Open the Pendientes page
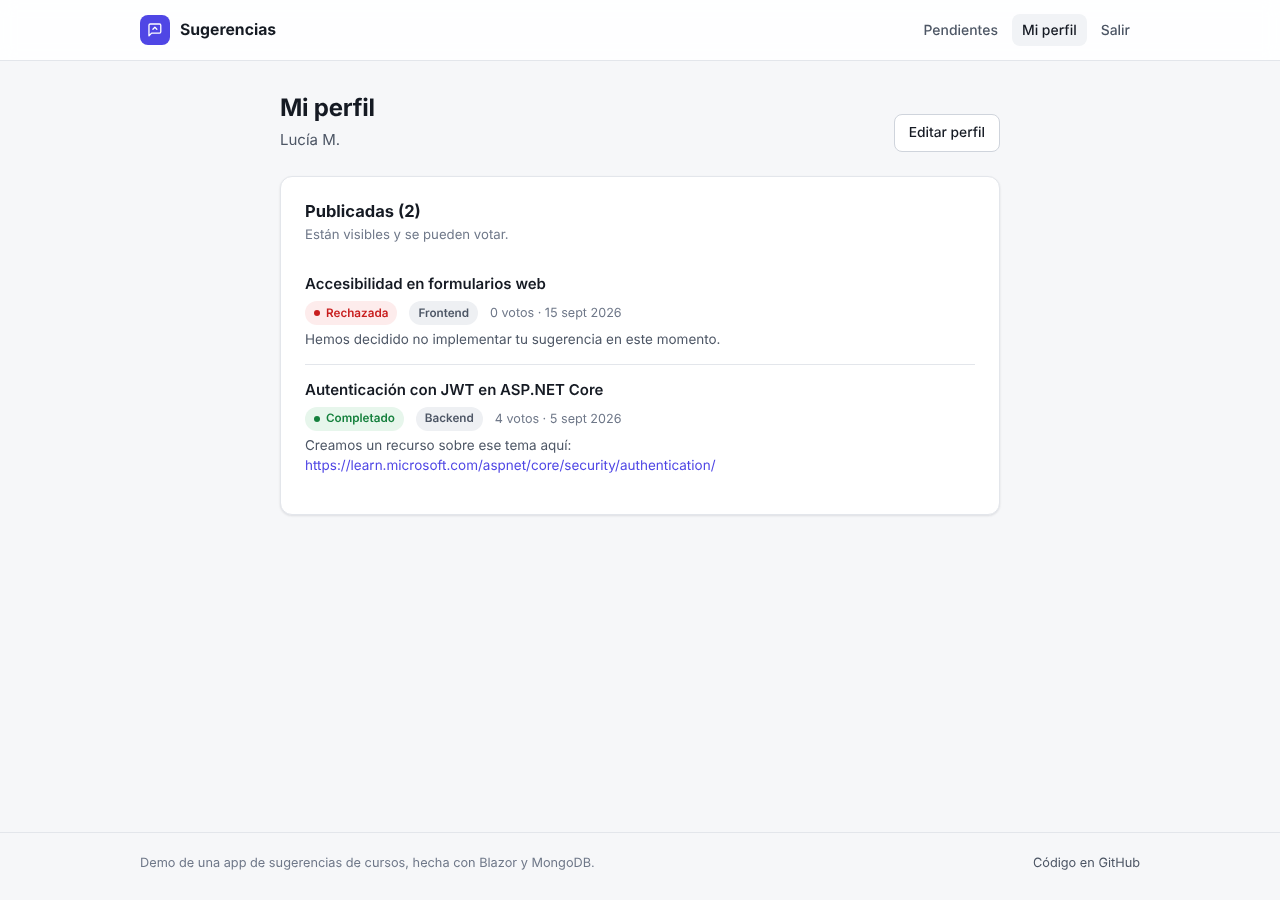The image size is (1280, 900). click(960, 30)
